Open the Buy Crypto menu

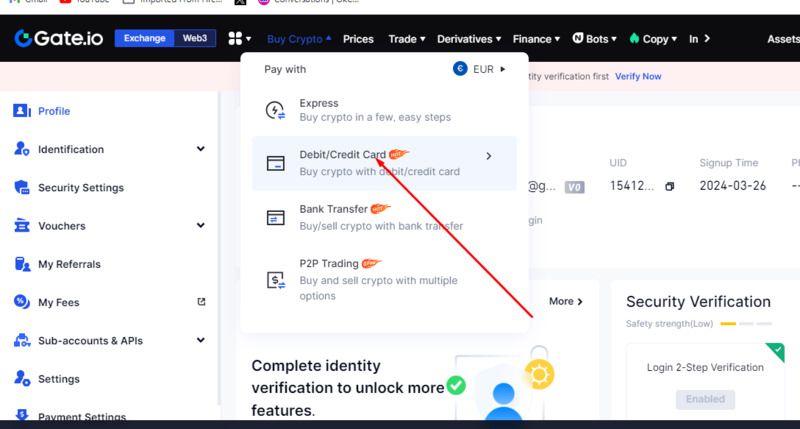299,39
